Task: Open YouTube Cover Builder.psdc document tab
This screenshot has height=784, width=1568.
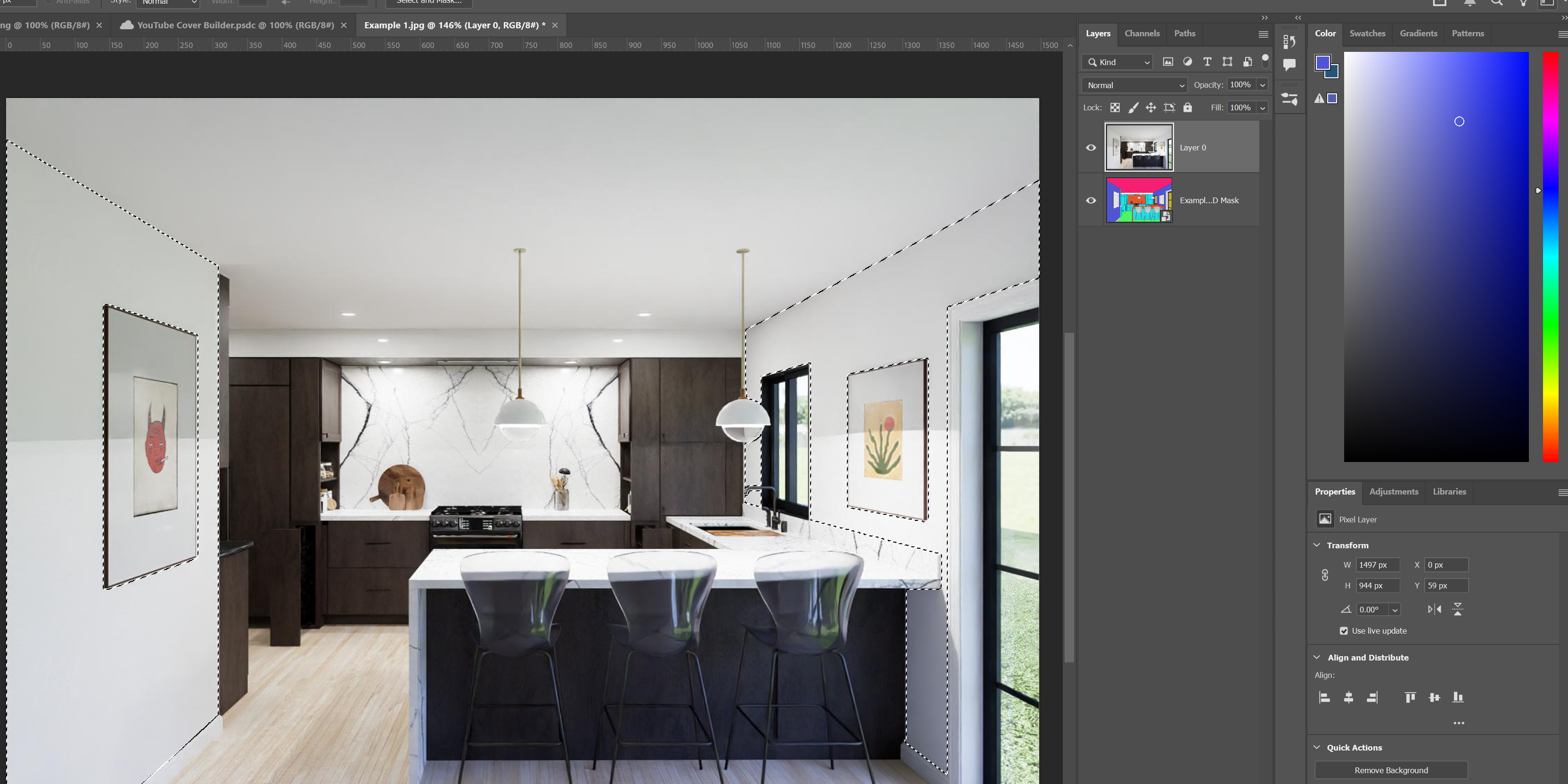Action: (x=235, y=25)
